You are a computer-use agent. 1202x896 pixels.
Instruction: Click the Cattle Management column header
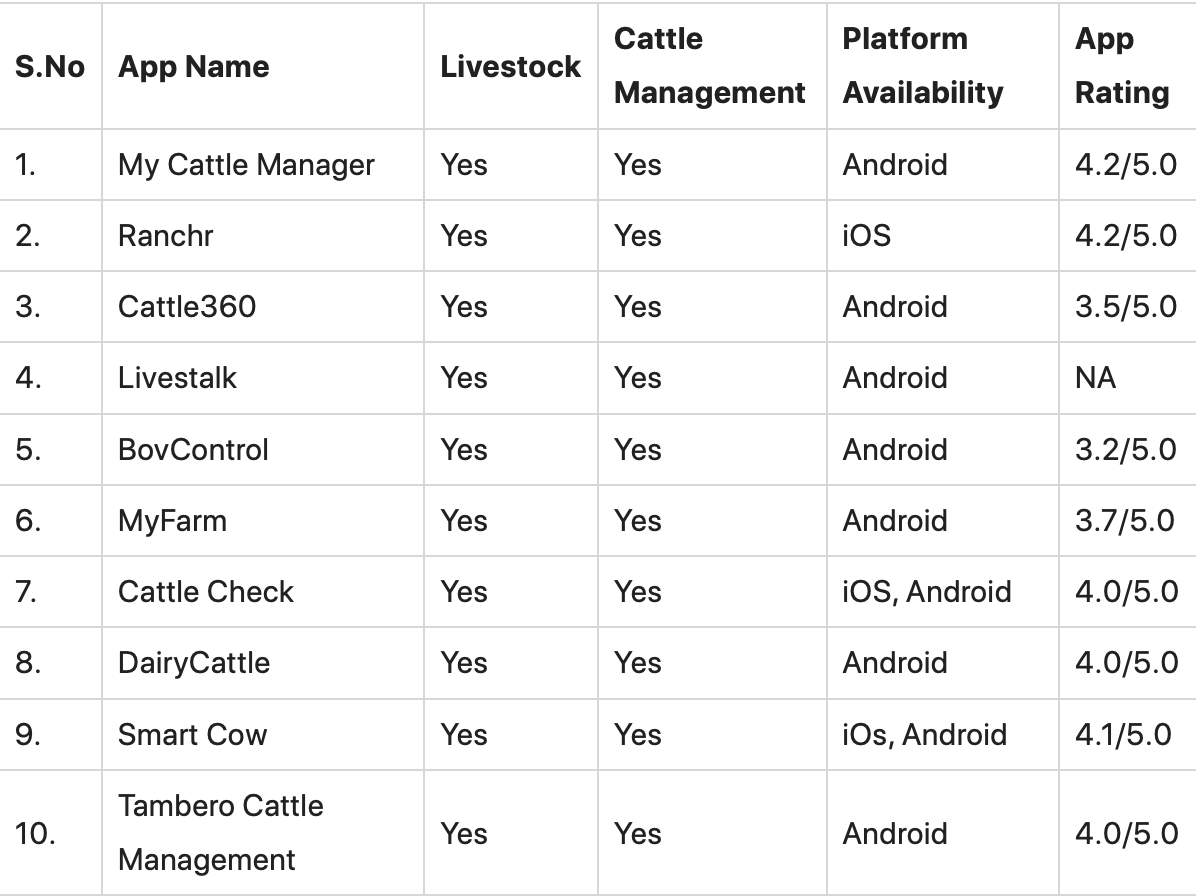tap(709, 66)
